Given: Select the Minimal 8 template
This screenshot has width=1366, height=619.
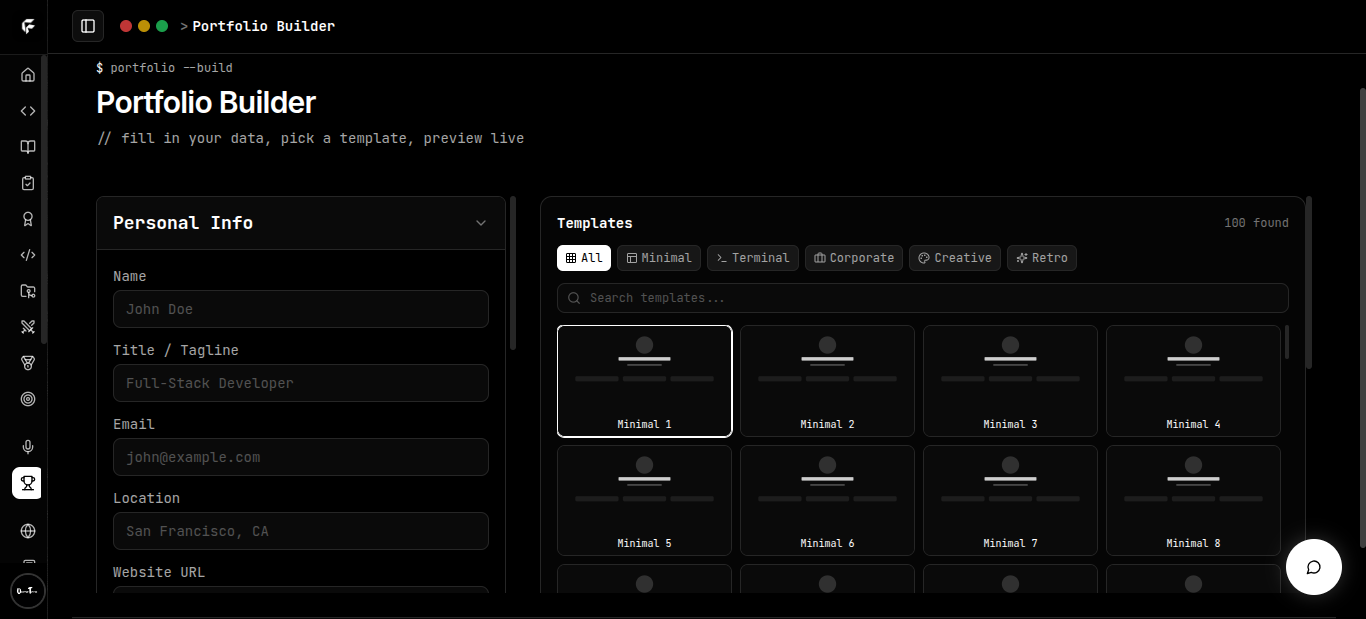Looking at the screenshot, I should [1193, 500].
